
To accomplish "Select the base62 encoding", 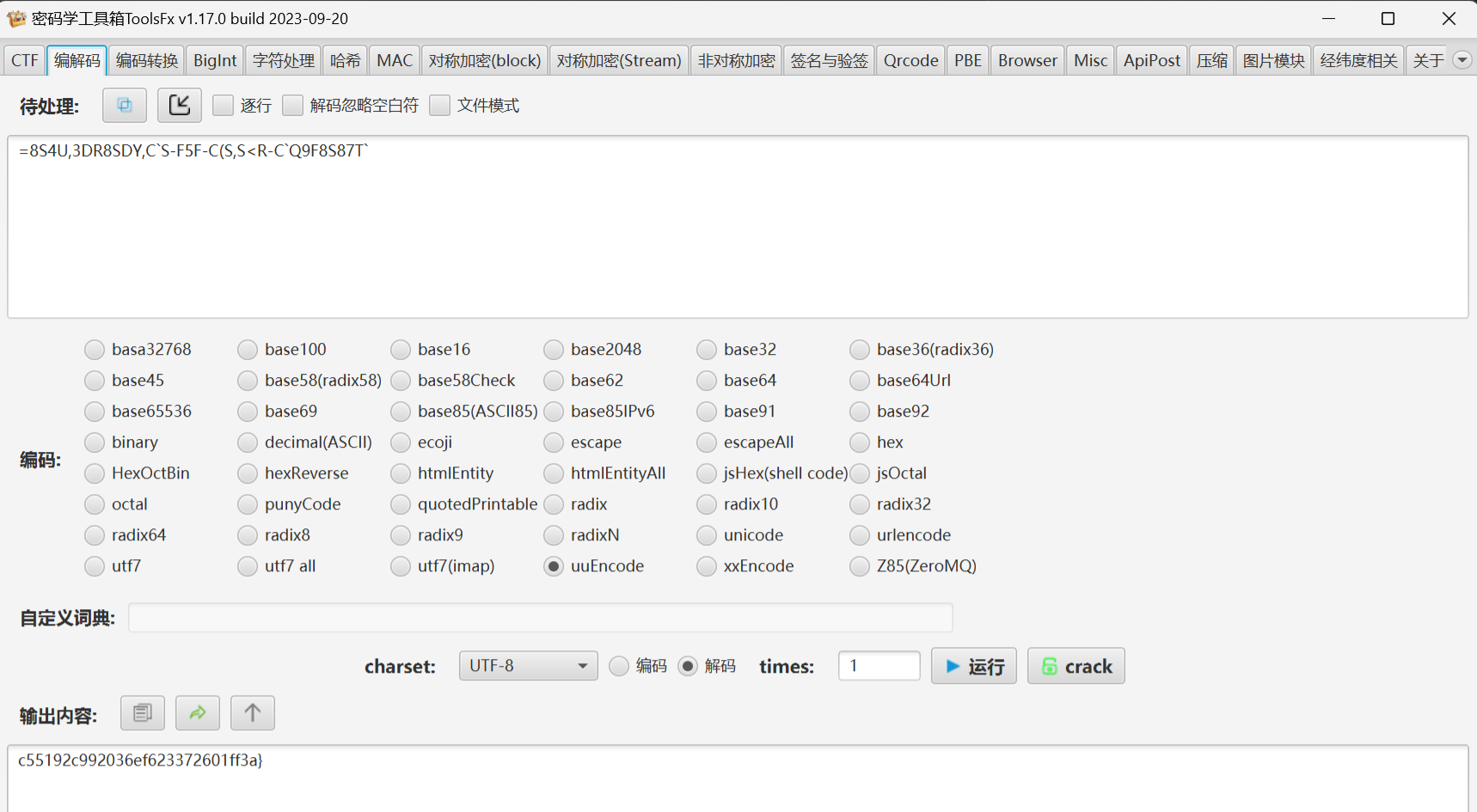I will point(554,381).
